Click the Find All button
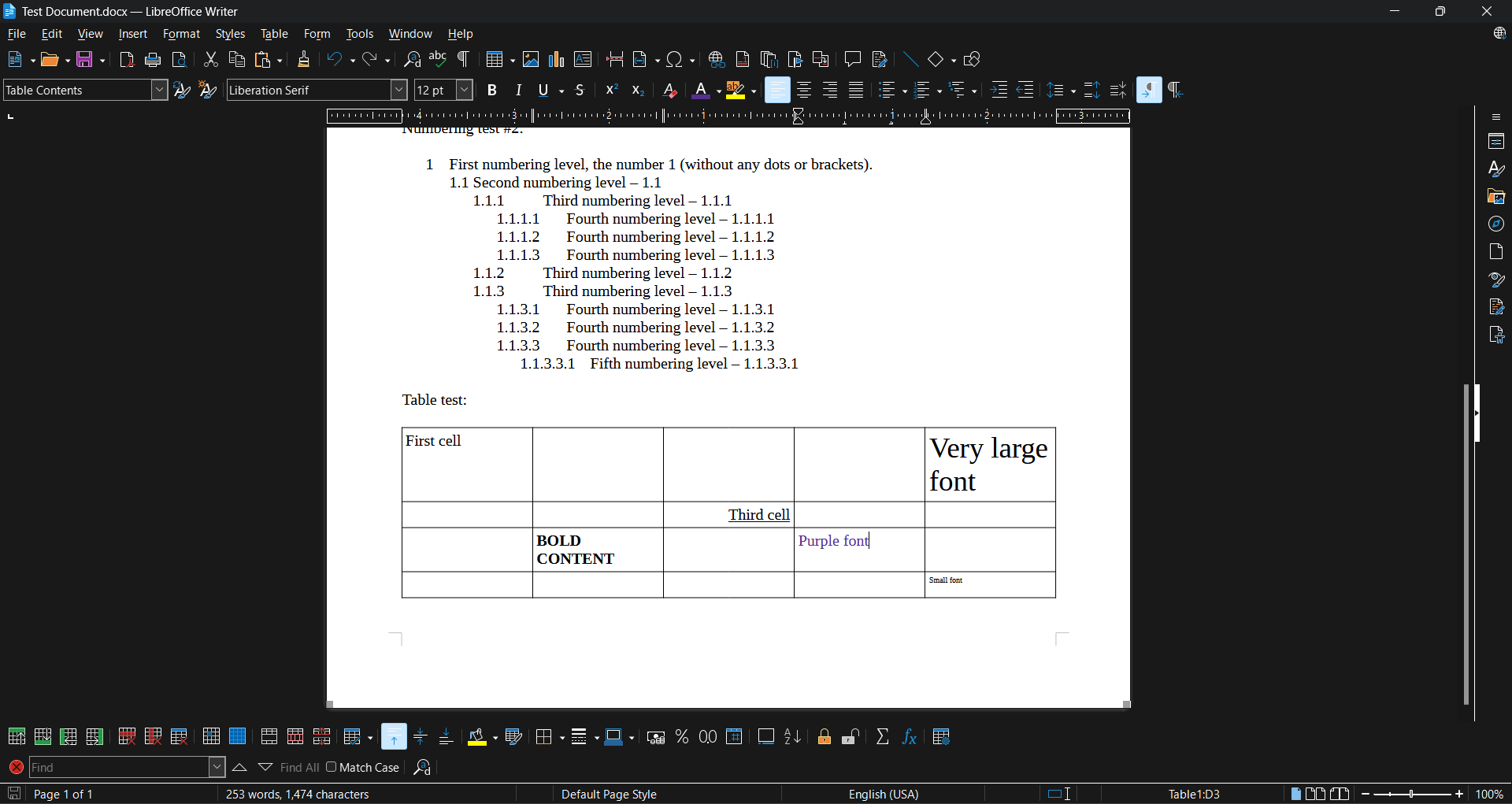Image resolution: width=1512 pixels, height=804 pixels. point(299,767)
